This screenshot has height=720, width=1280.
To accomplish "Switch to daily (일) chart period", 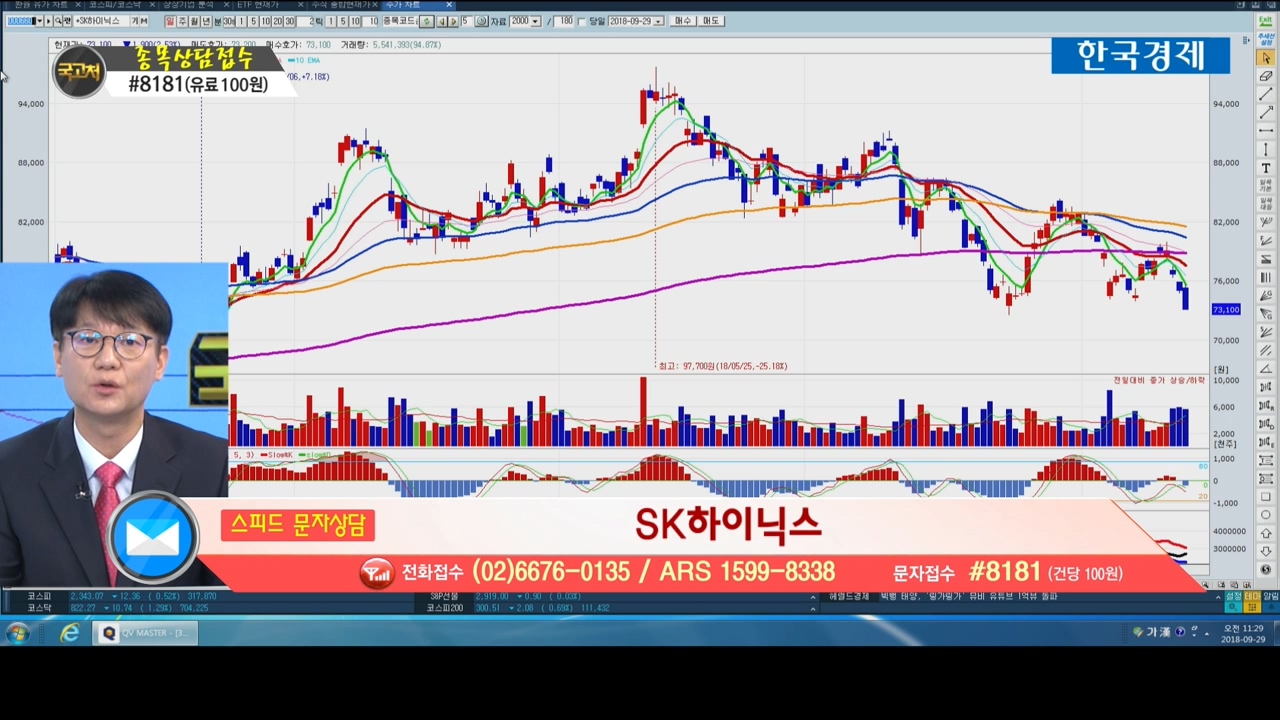I will pos(170,21).
